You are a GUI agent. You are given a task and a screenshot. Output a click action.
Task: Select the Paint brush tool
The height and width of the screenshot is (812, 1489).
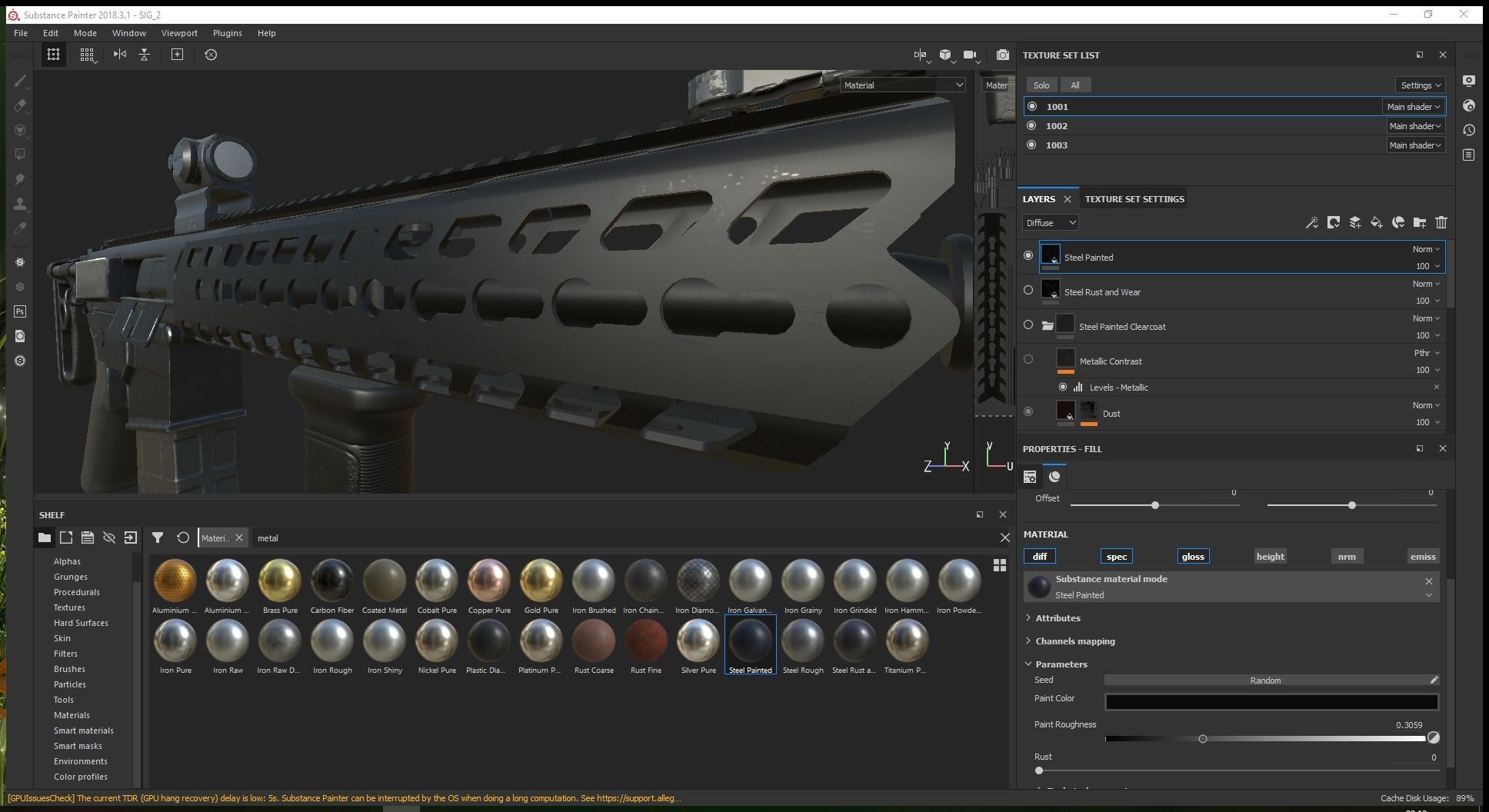[21, 82]
